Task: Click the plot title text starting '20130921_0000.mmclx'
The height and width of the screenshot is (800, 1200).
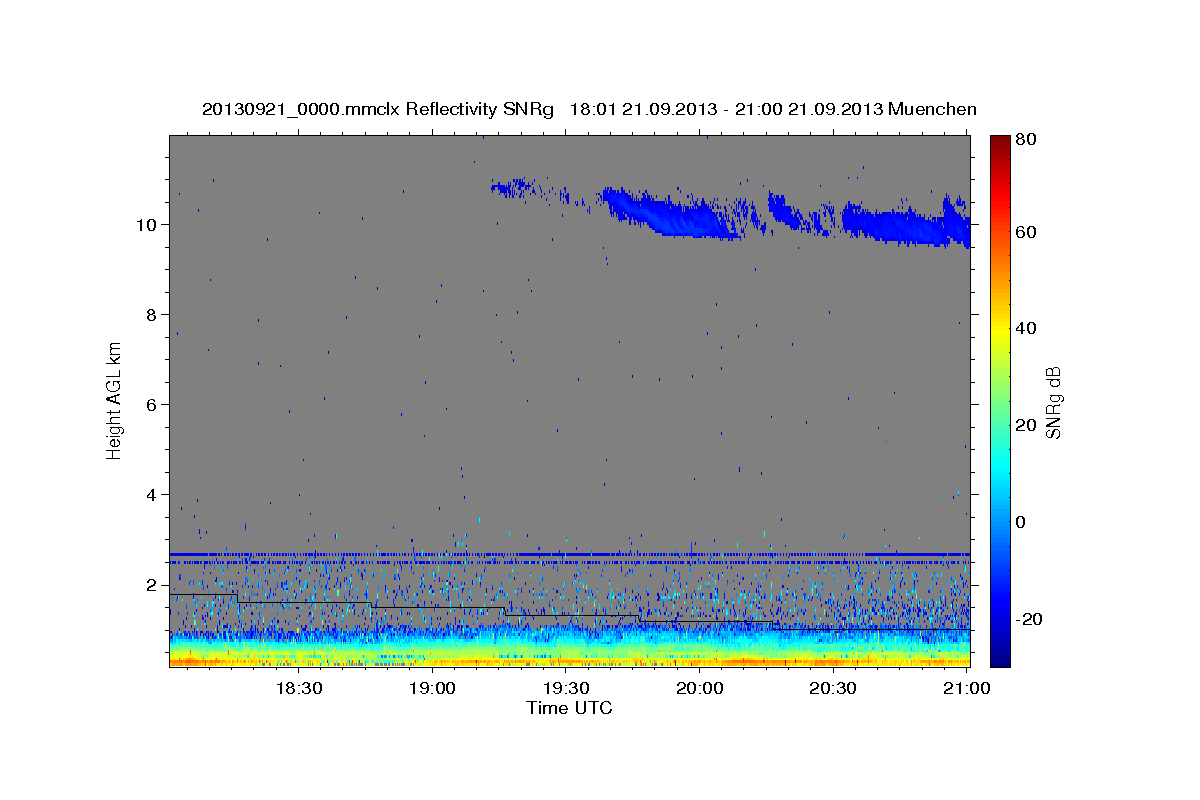Action: click(589, 109)
